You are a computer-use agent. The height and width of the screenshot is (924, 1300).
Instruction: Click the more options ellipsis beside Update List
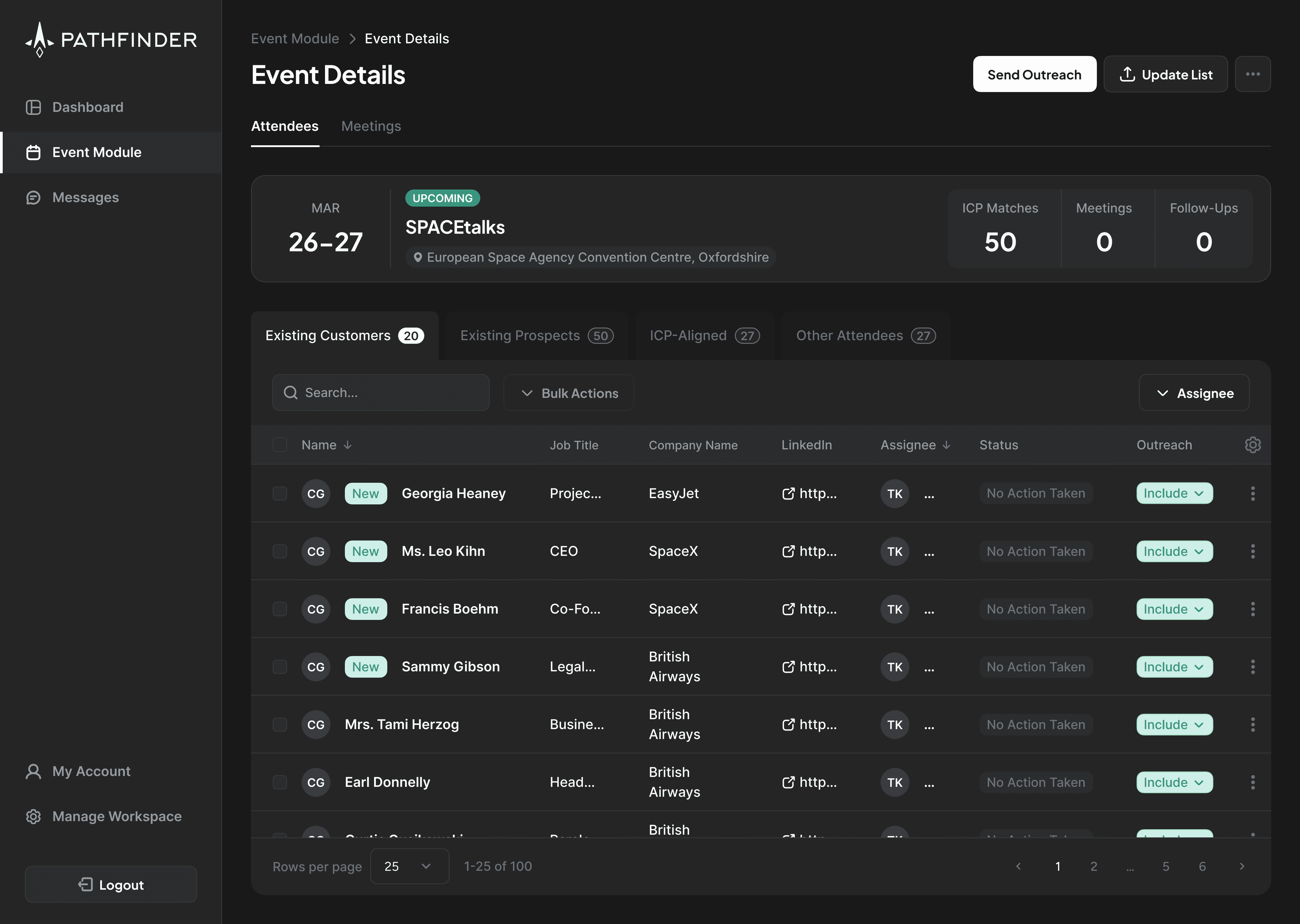pos(1252,74)
